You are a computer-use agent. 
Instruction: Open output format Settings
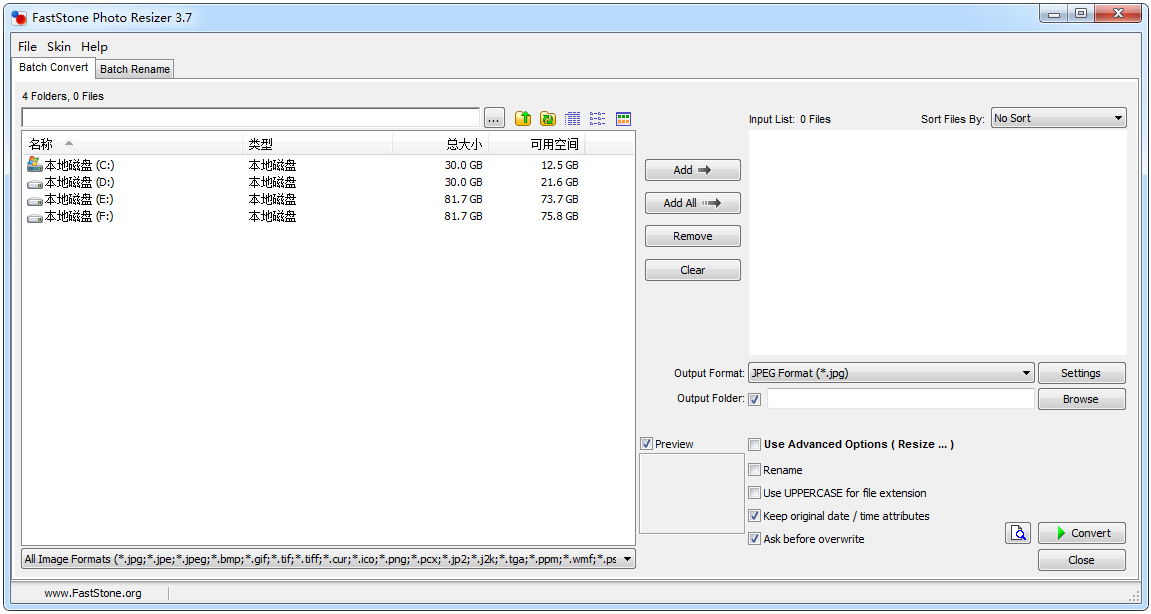pos(1081,373)
